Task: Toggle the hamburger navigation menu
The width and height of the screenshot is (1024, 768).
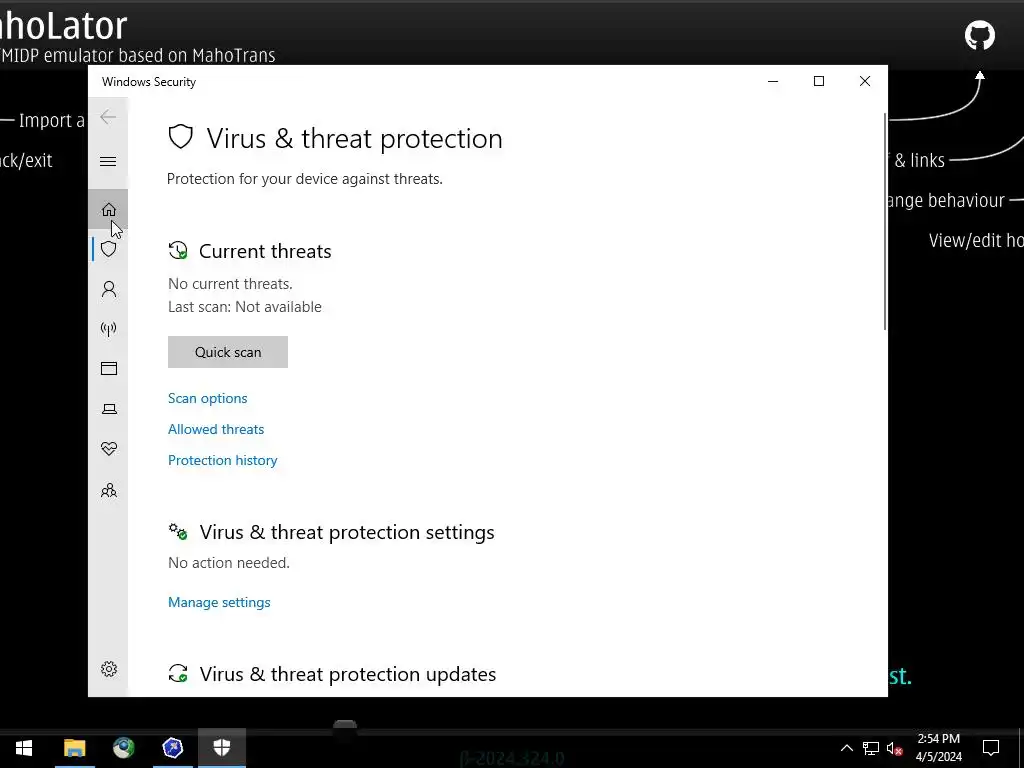Action: point(108,161)
